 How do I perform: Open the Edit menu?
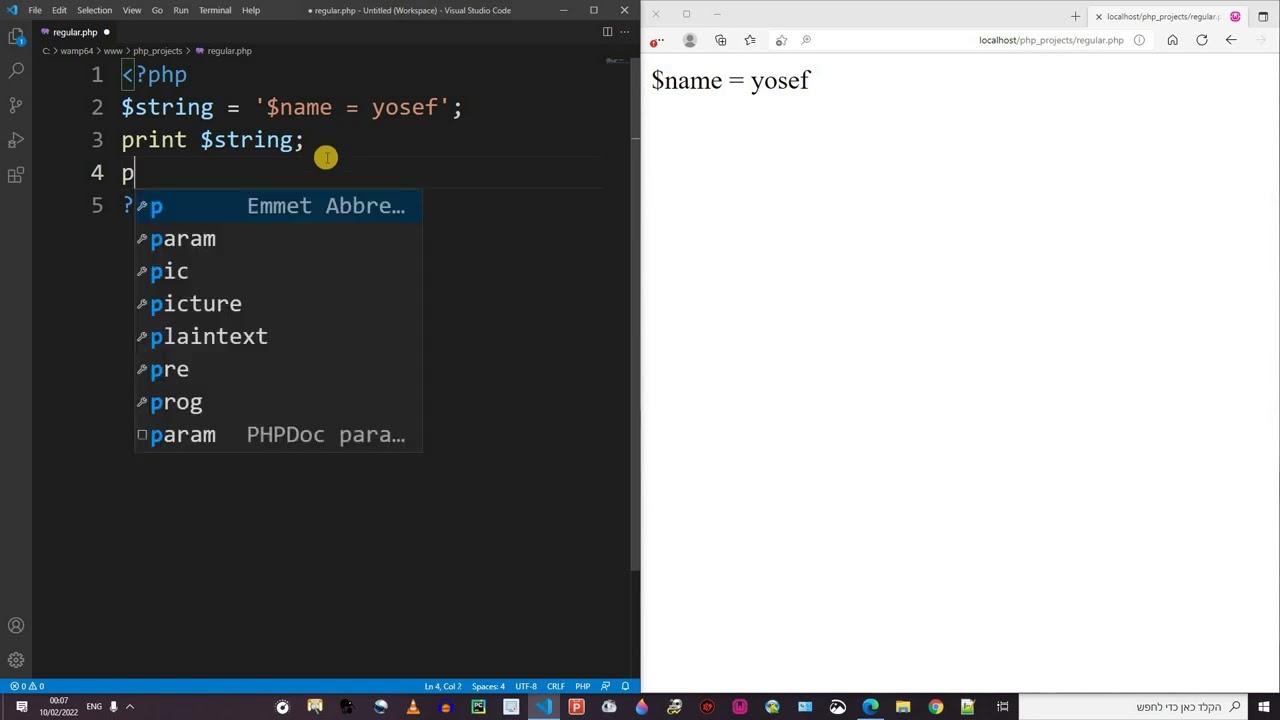[59, 10]
